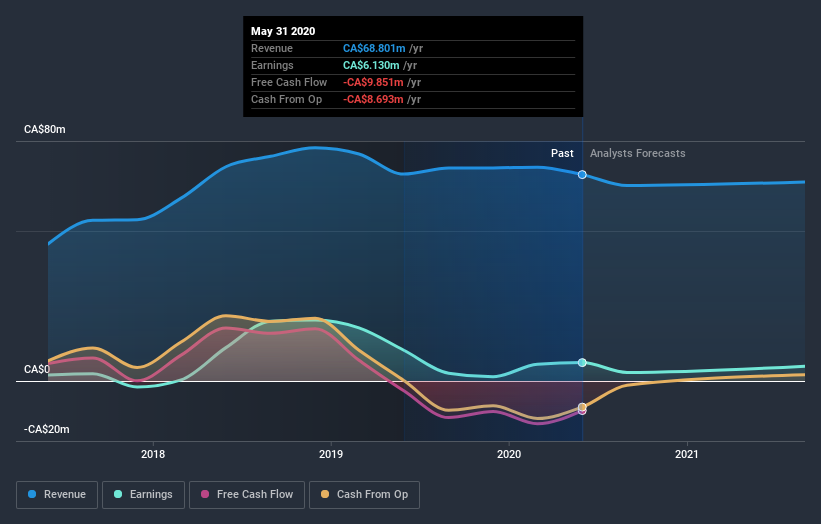The image size is (821, 524).
Task: Toggle the Cash From Op legend series
Action: point(364,495)
